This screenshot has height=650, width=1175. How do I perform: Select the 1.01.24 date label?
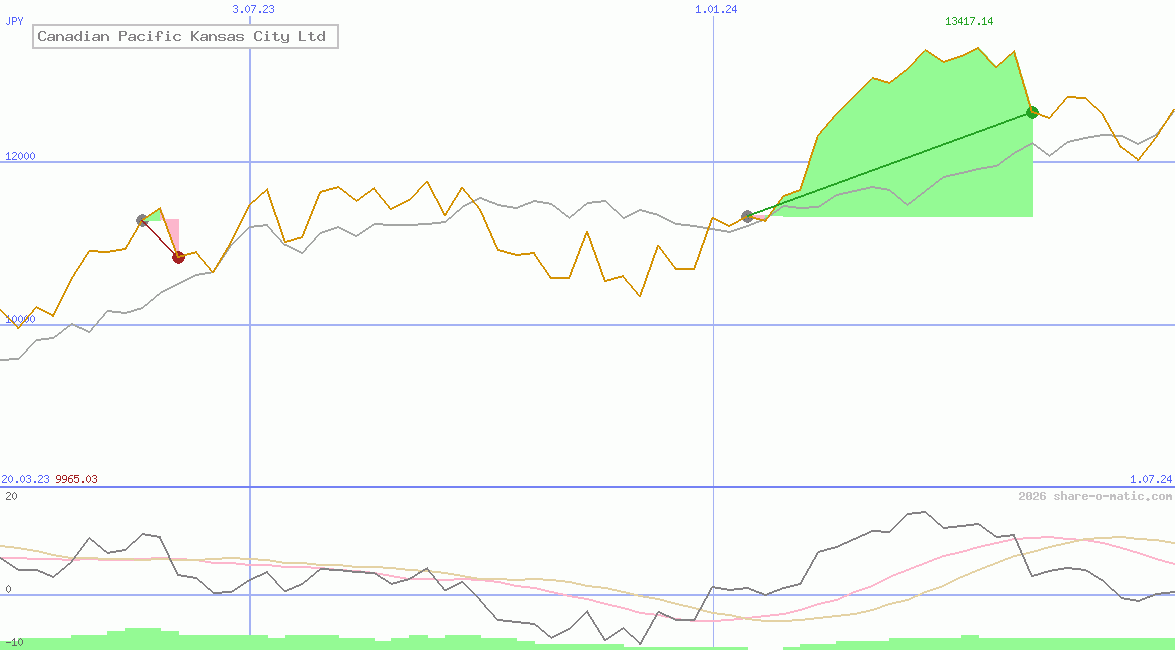(716, 9)
